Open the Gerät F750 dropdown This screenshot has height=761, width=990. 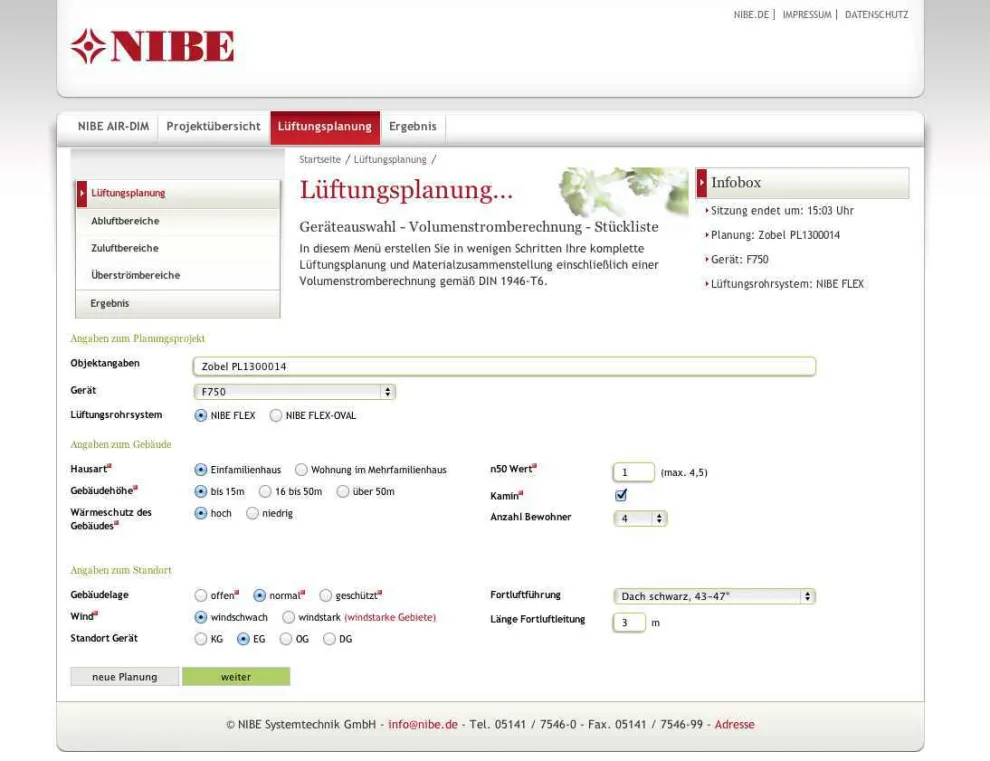pos(294,392)
